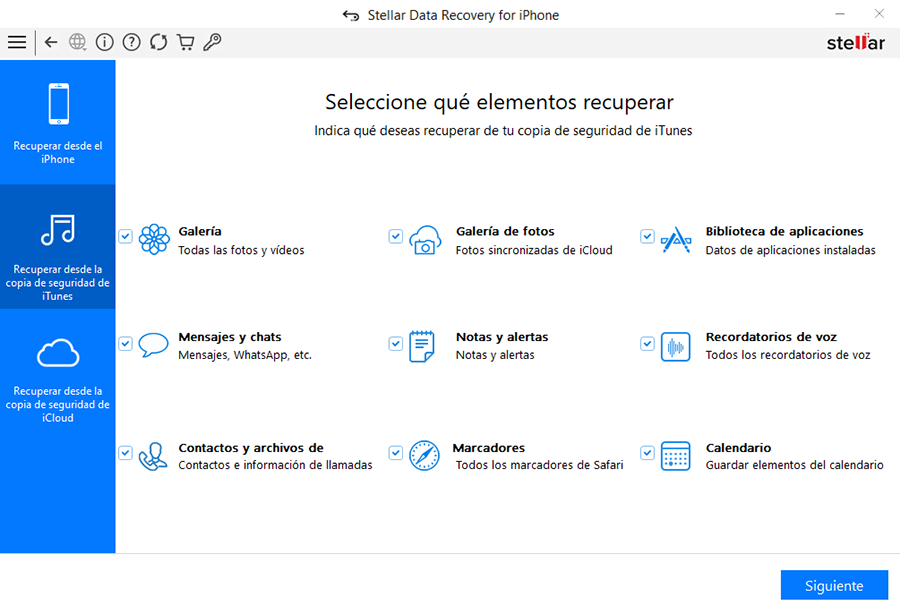Click the notepad notes icon
Screen dimensions: 900x614
(x=422, y=346)
